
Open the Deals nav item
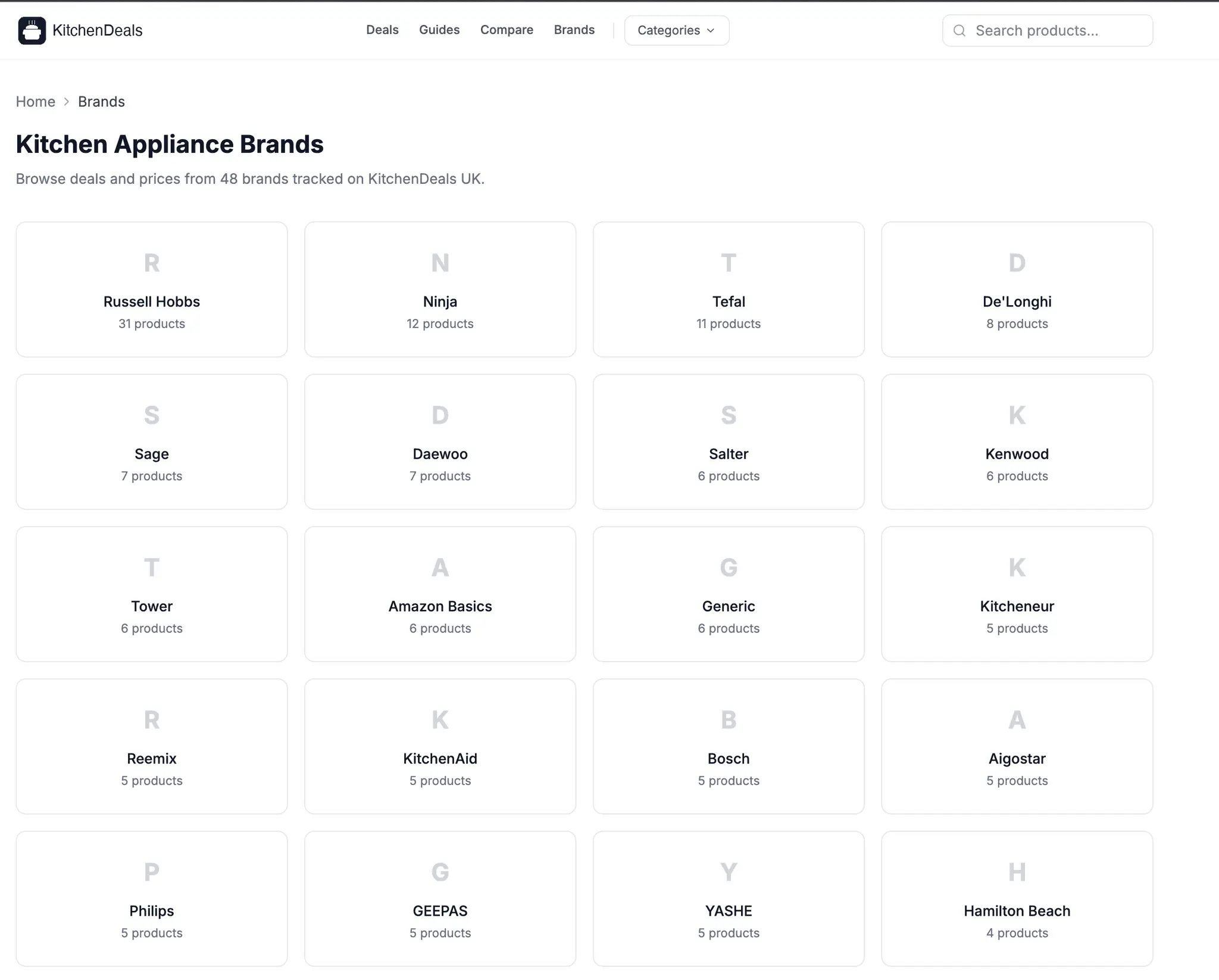[x=382, y=30]
